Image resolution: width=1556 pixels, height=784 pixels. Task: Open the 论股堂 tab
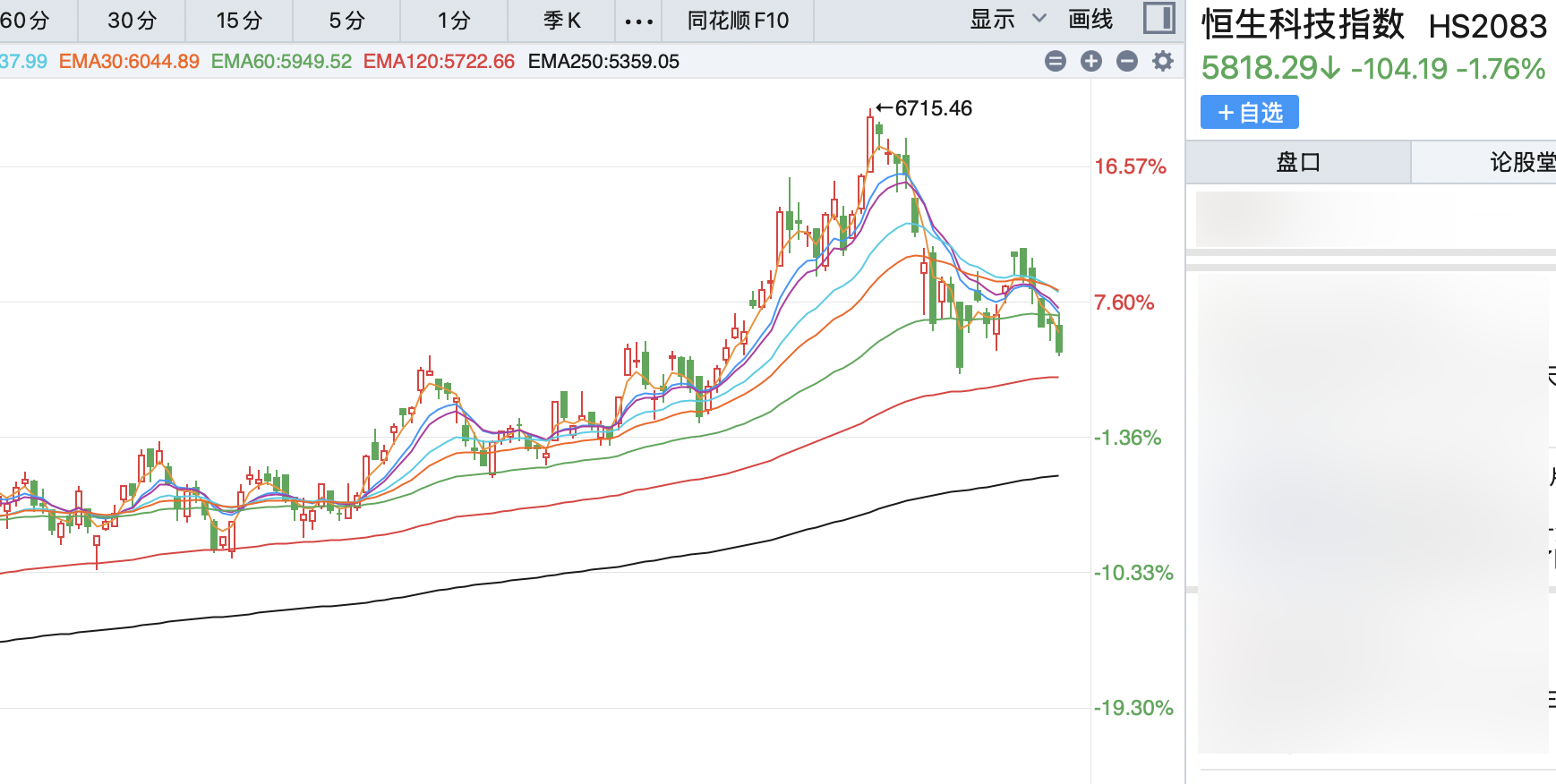coord(1520,162)
